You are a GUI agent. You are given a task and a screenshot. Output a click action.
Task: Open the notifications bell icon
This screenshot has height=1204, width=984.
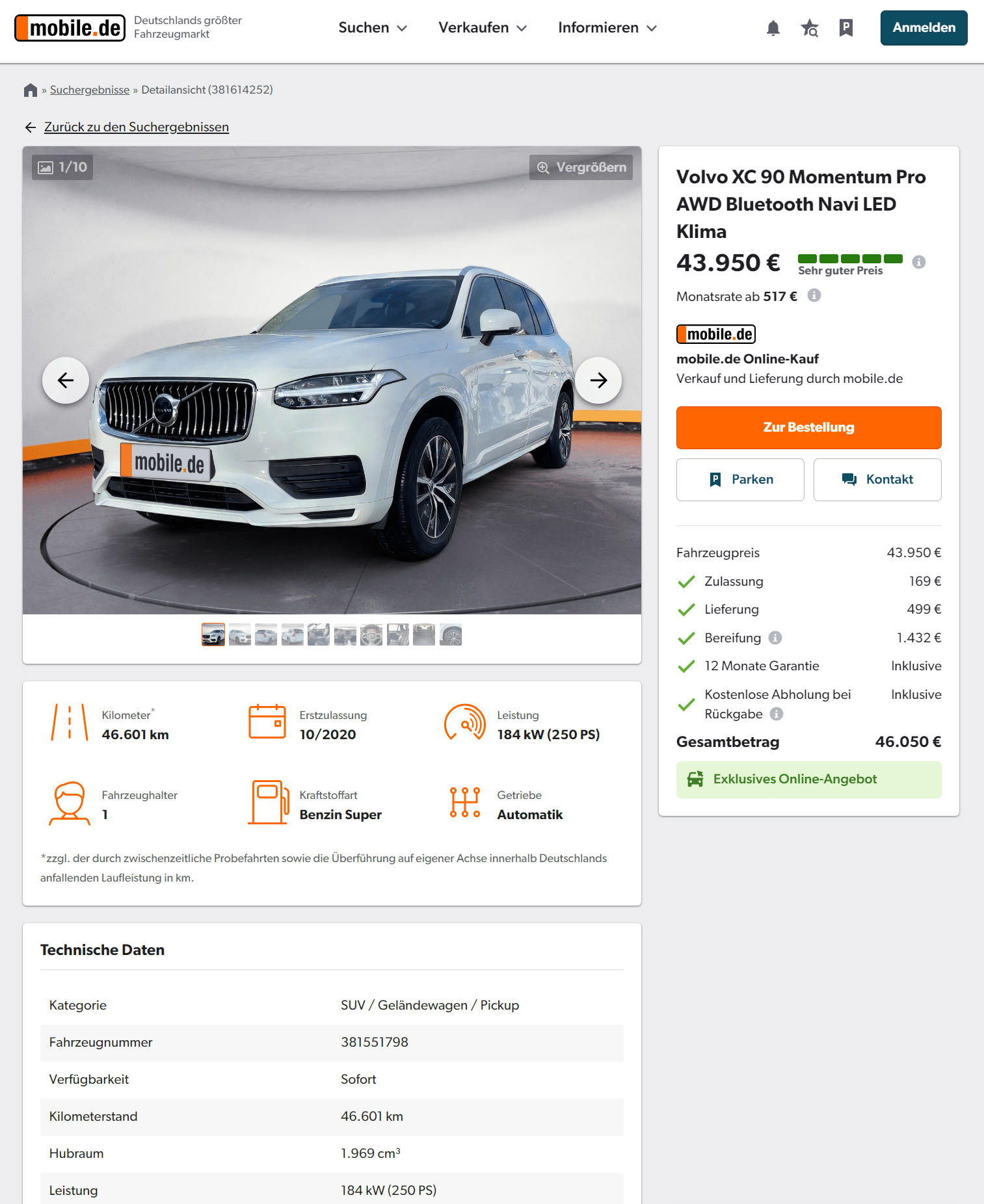point(773,28)
